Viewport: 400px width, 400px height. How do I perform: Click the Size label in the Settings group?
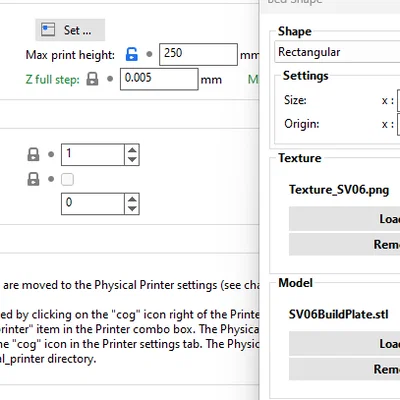[x=295, y=100]
